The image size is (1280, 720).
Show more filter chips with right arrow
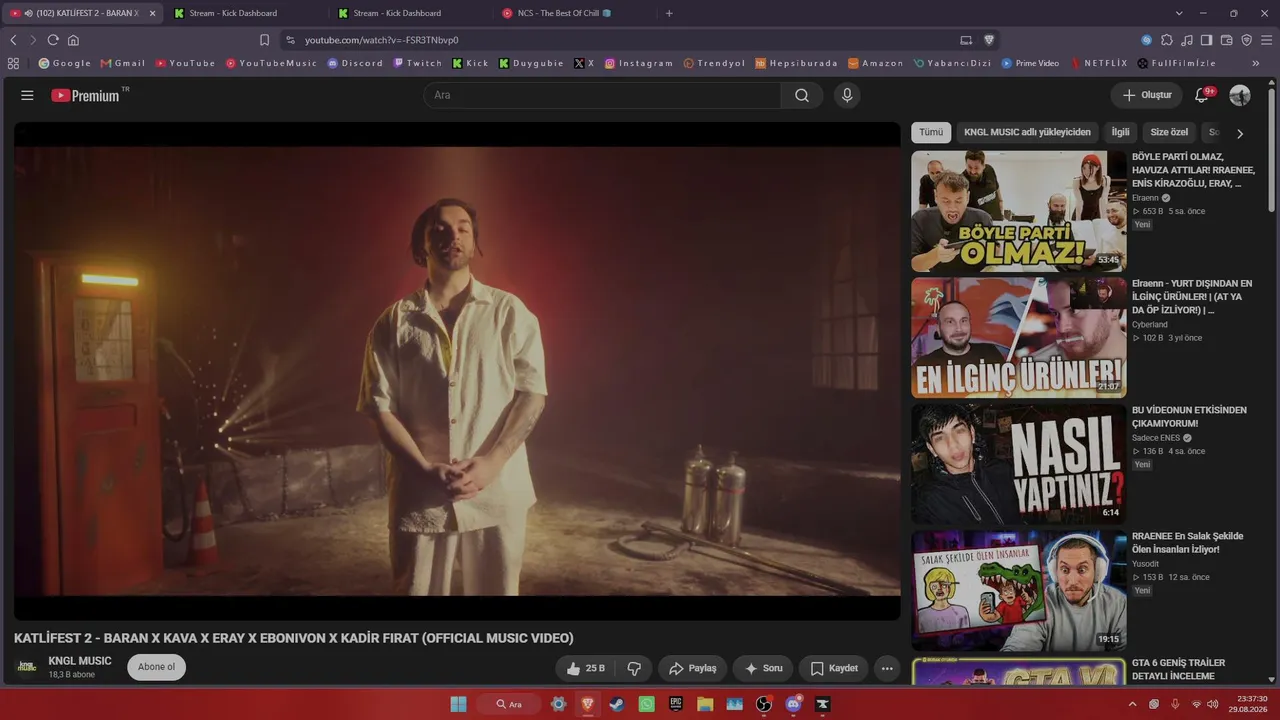click(x=1240, y=133)
